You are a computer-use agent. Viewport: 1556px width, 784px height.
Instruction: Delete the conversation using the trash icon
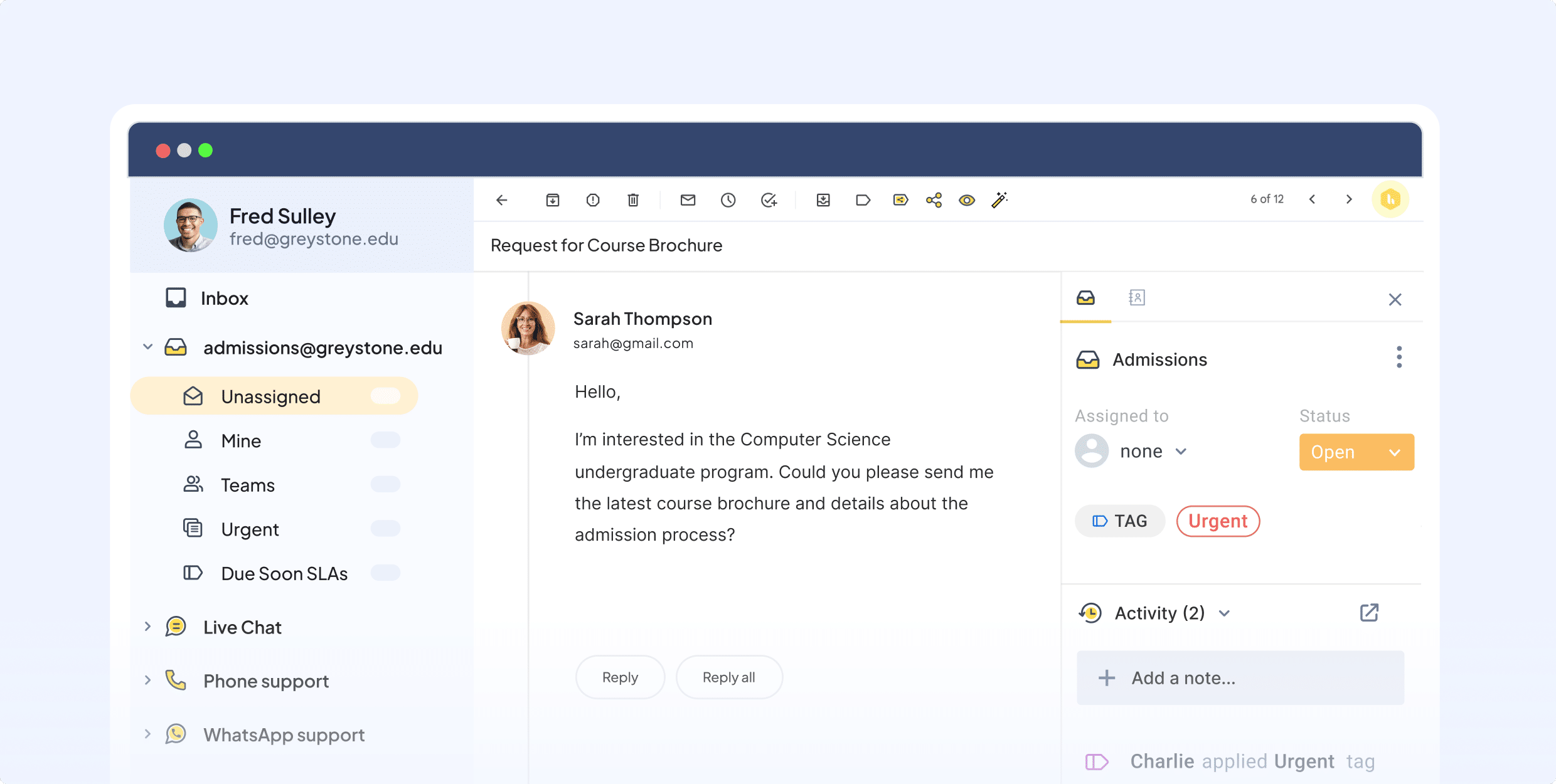pos(633,199)
